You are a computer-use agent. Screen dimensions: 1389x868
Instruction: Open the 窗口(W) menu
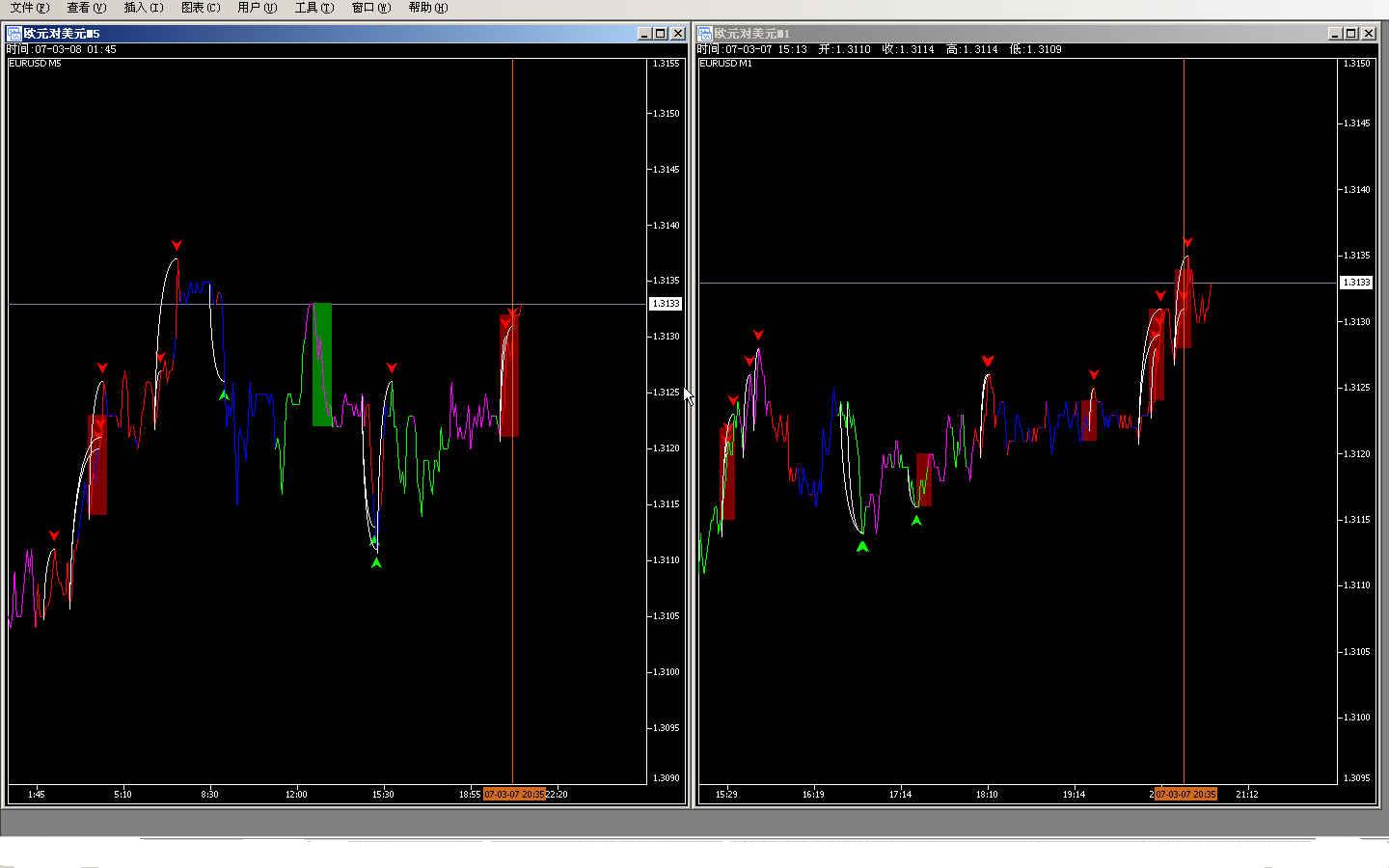(x=370, y=8)
